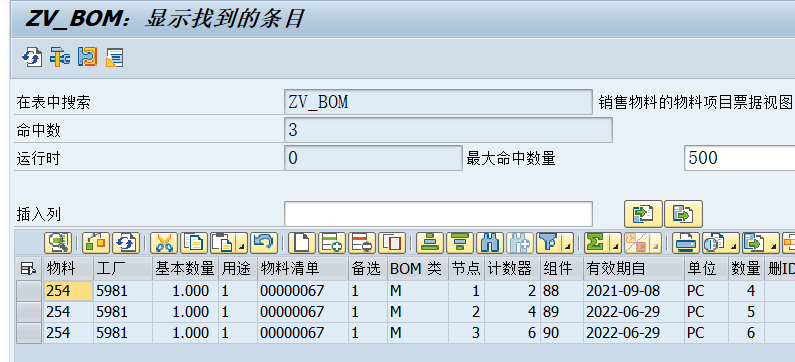Click the 数量 column header

746,269
